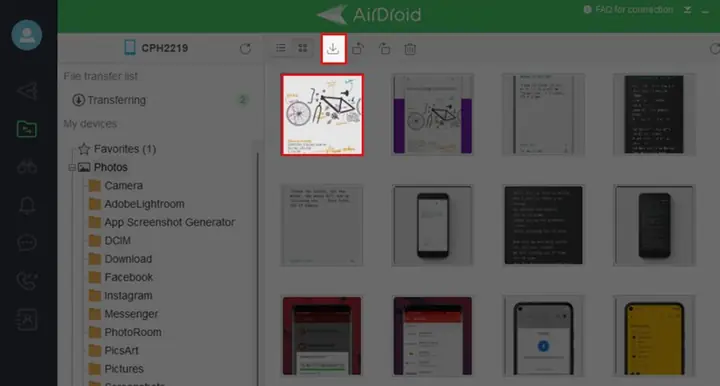Click the folder tree vertical scrollbar
Image resolution: width=720 pixels, height=386 pixels.
tap(257, 266)
